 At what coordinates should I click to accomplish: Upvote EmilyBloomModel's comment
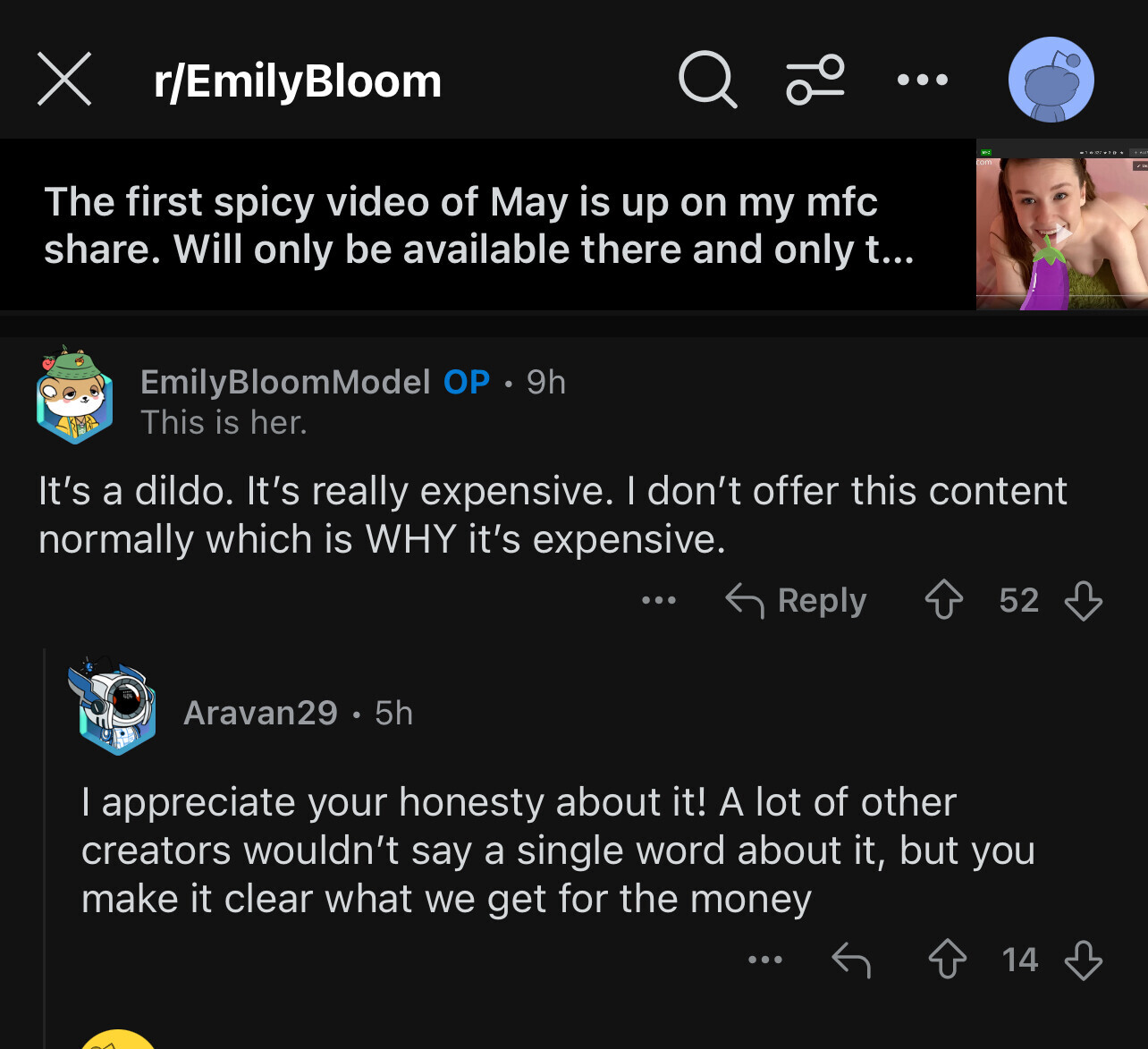pos(944,600)
